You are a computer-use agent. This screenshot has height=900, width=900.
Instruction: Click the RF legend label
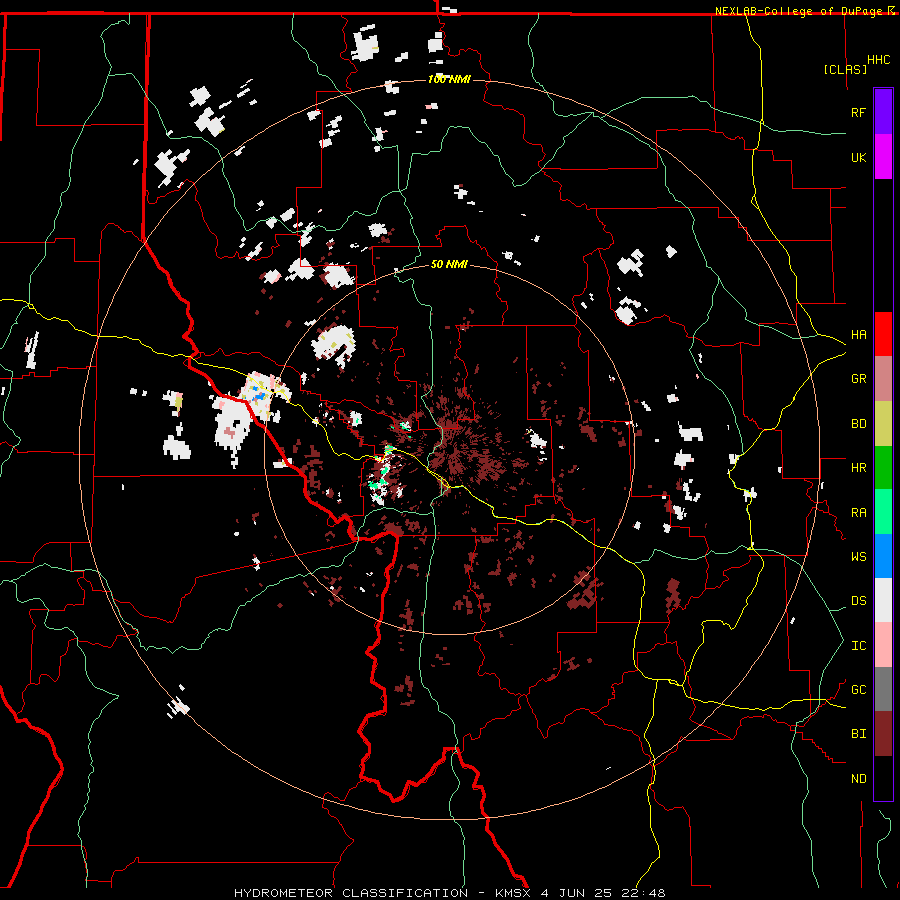[x=858, y=112]
